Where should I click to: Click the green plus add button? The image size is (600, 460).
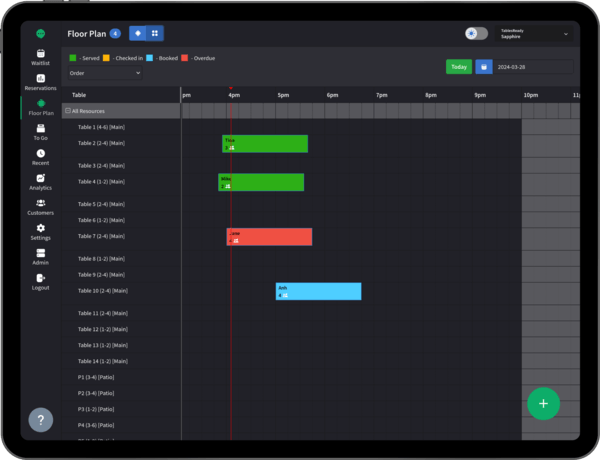coord(543,404)
